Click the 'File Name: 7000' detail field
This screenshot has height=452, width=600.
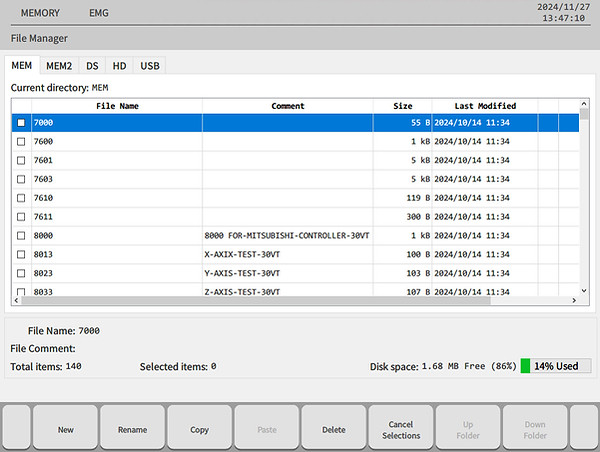point(64,331)
